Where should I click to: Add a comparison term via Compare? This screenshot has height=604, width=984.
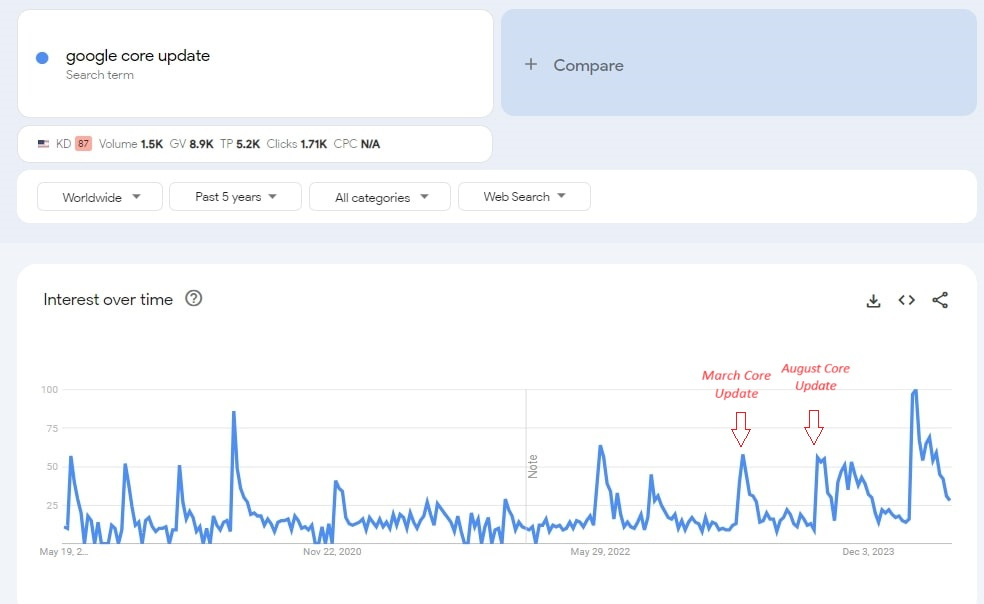(739, 62)
